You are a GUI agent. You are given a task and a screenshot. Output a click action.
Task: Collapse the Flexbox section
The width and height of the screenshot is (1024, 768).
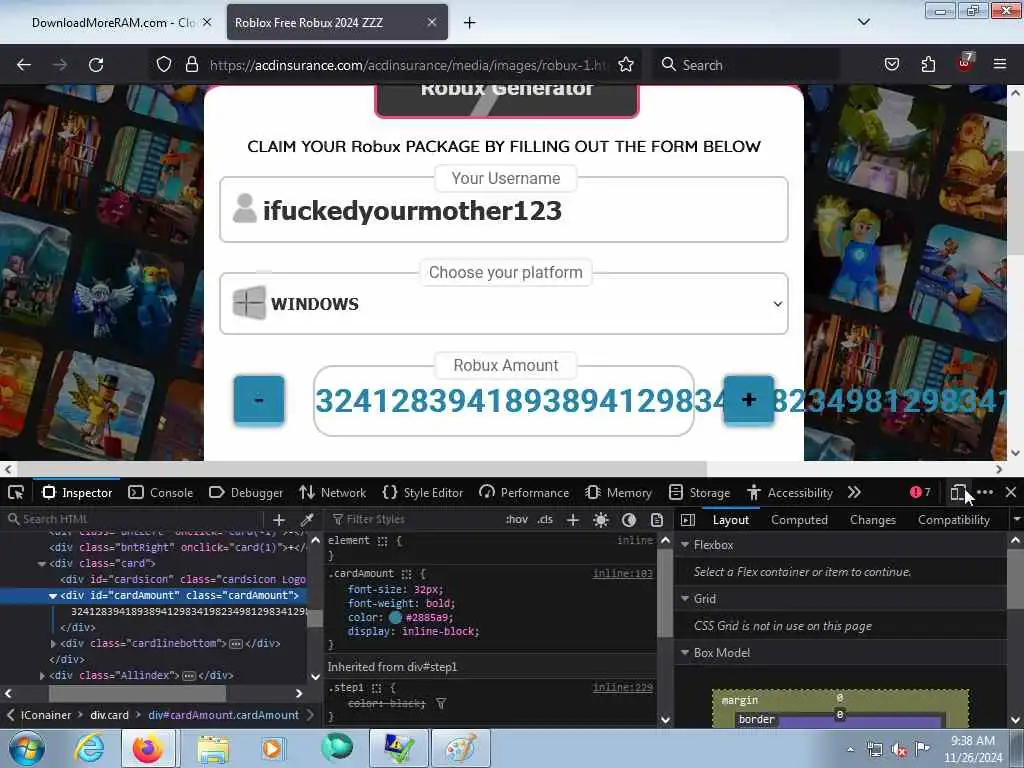(x=685, y=545)
